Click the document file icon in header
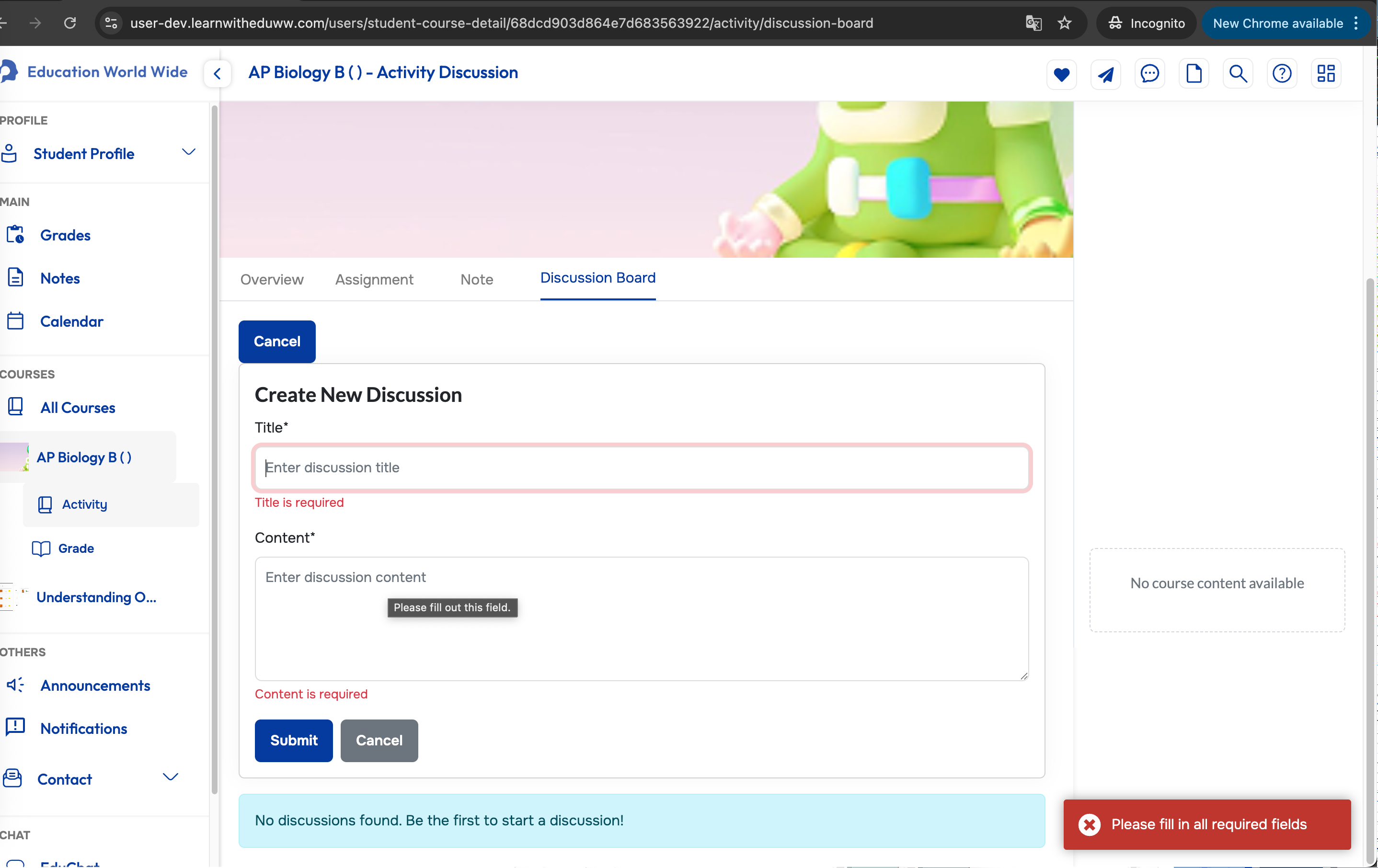 [x=1194, y=74]
